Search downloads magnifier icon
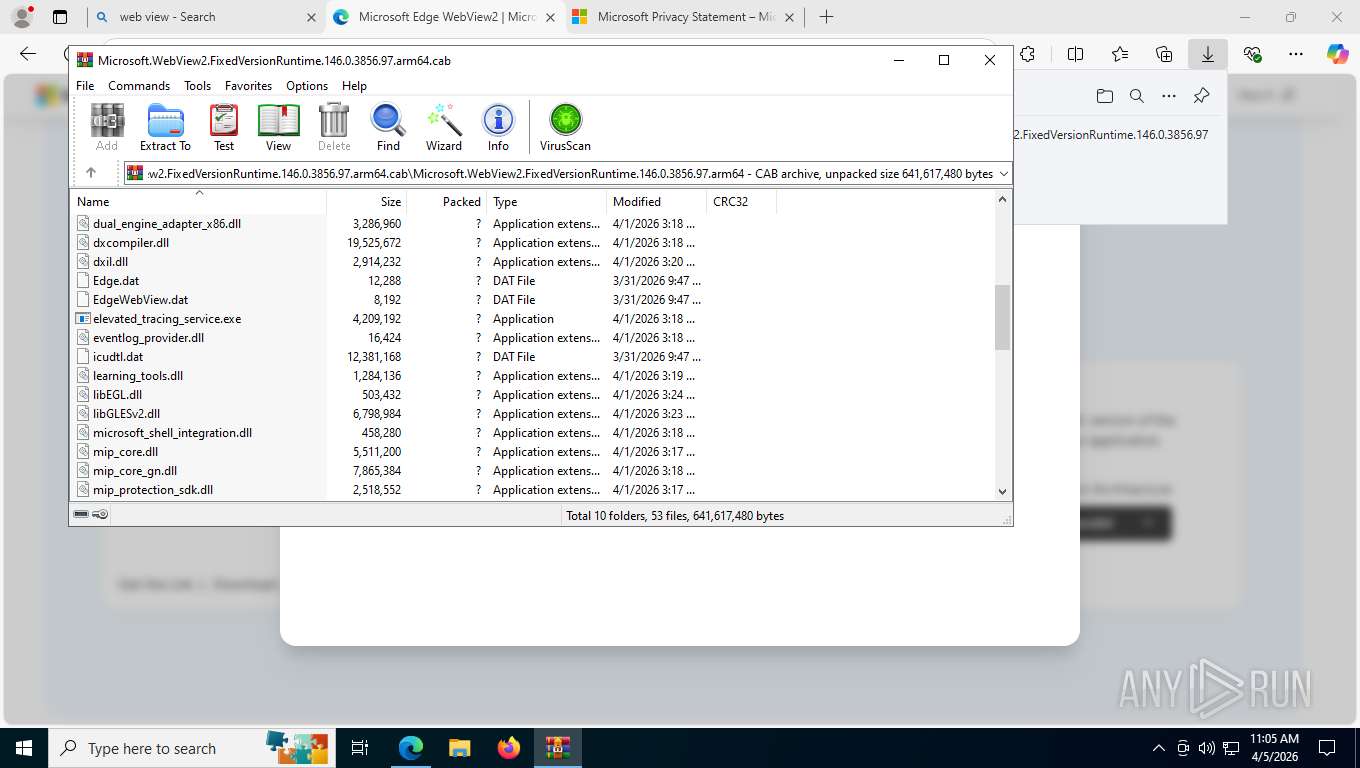Screen dimensions: 1360x768 point(1137,96)
